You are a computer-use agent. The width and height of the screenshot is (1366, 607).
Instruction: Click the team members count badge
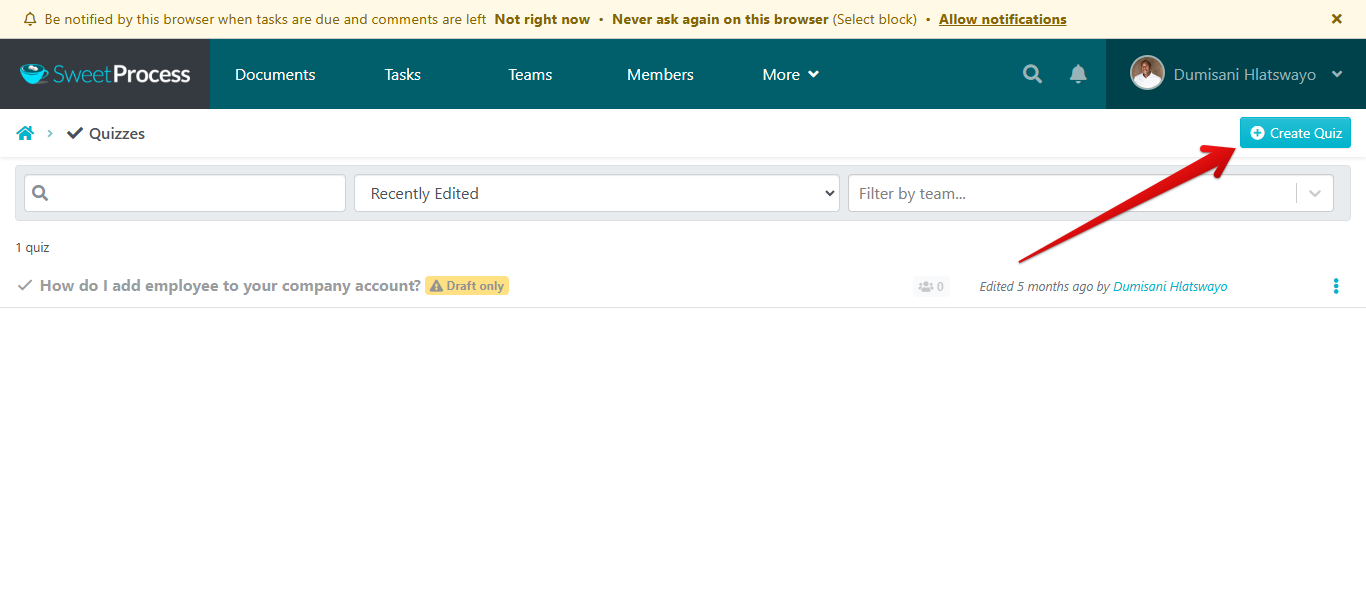point(931,286)
